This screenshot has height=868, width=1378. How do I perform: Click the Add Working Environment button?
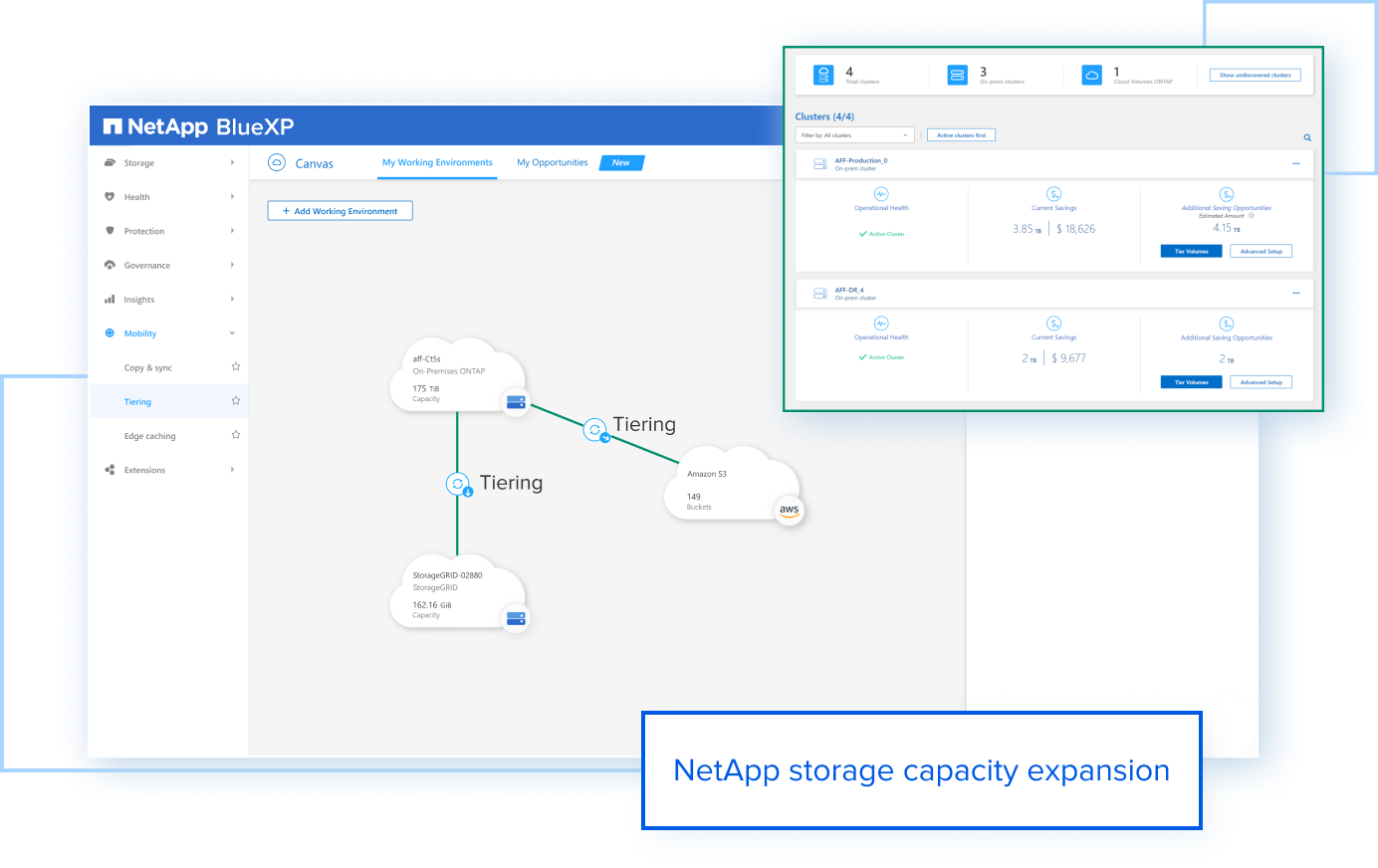[x=340, y=210]
